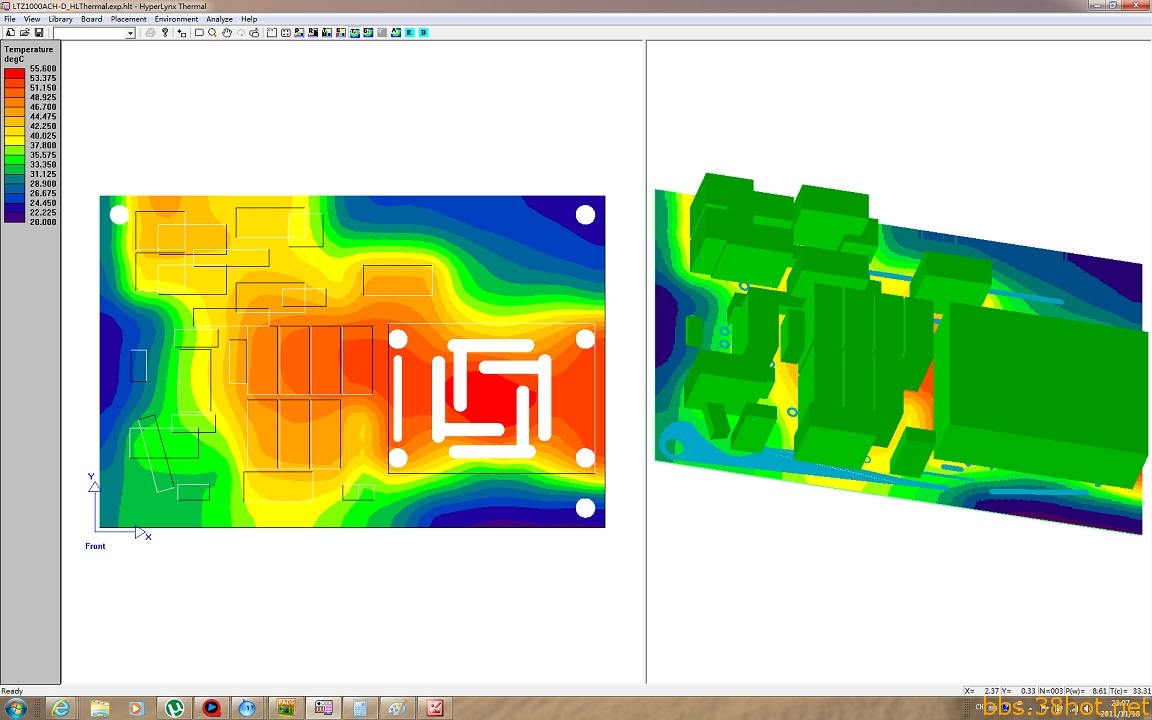Click the second colored thermal map icon
This screenshot has width=1152, height=720.
[314, 32]
